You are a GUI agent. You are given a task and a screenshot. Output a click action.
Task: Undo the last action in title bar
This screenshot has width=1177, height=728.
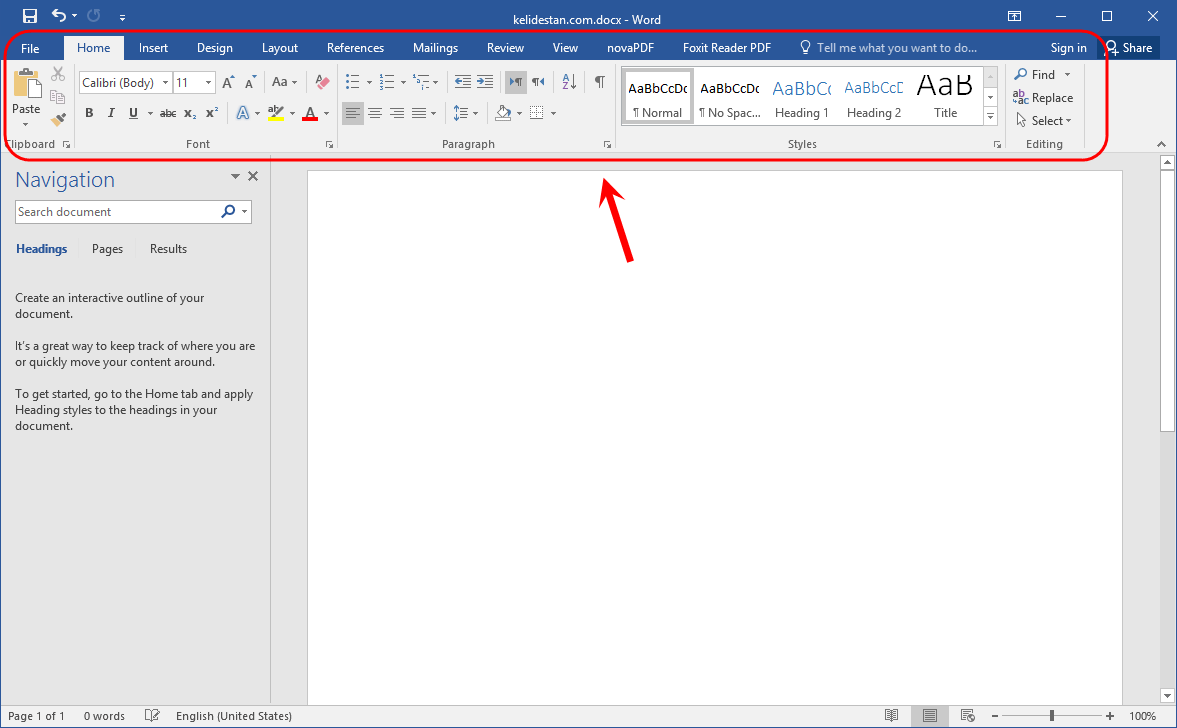click(x=59, y=15)
